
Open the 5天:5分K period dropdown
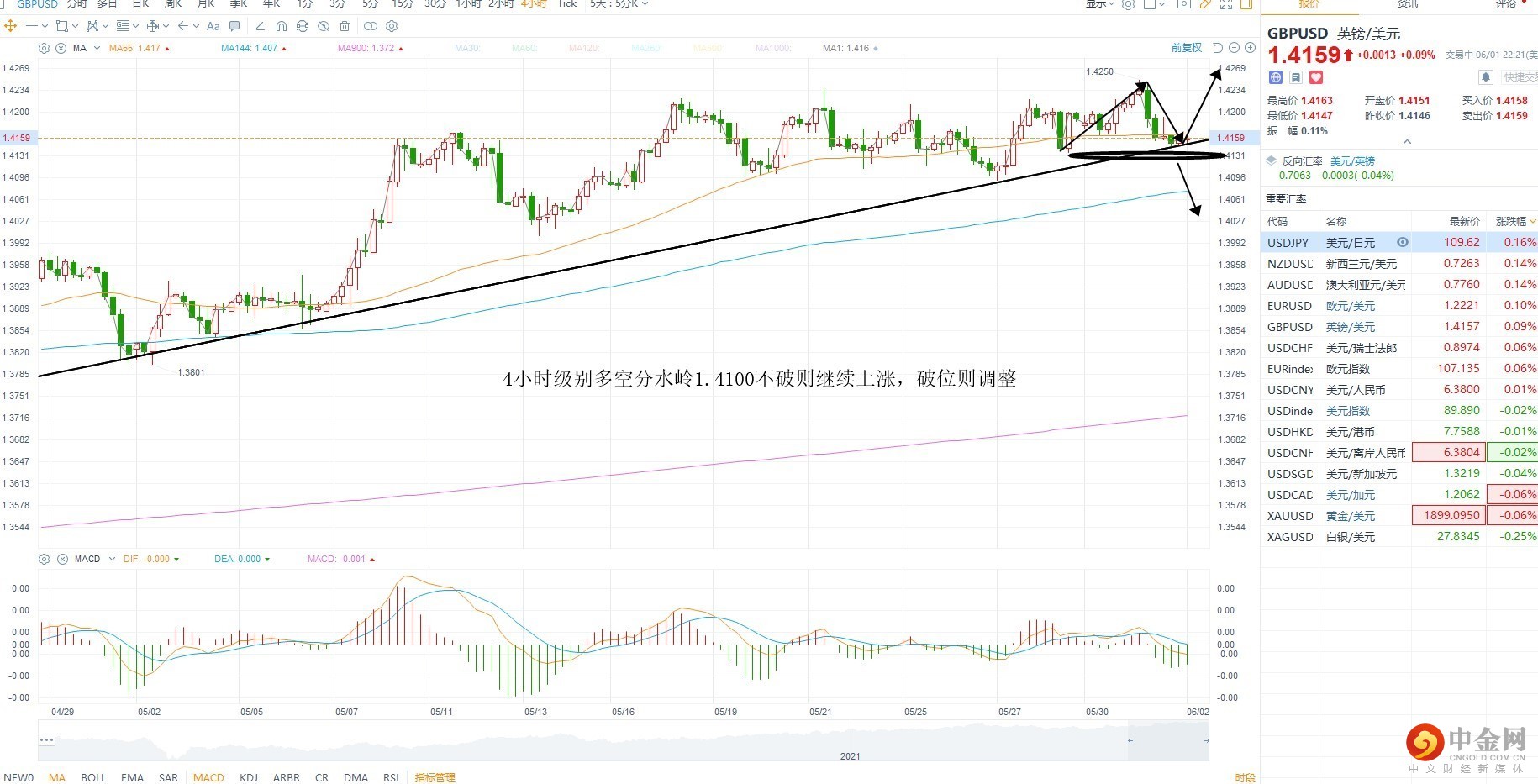(619, 4)
